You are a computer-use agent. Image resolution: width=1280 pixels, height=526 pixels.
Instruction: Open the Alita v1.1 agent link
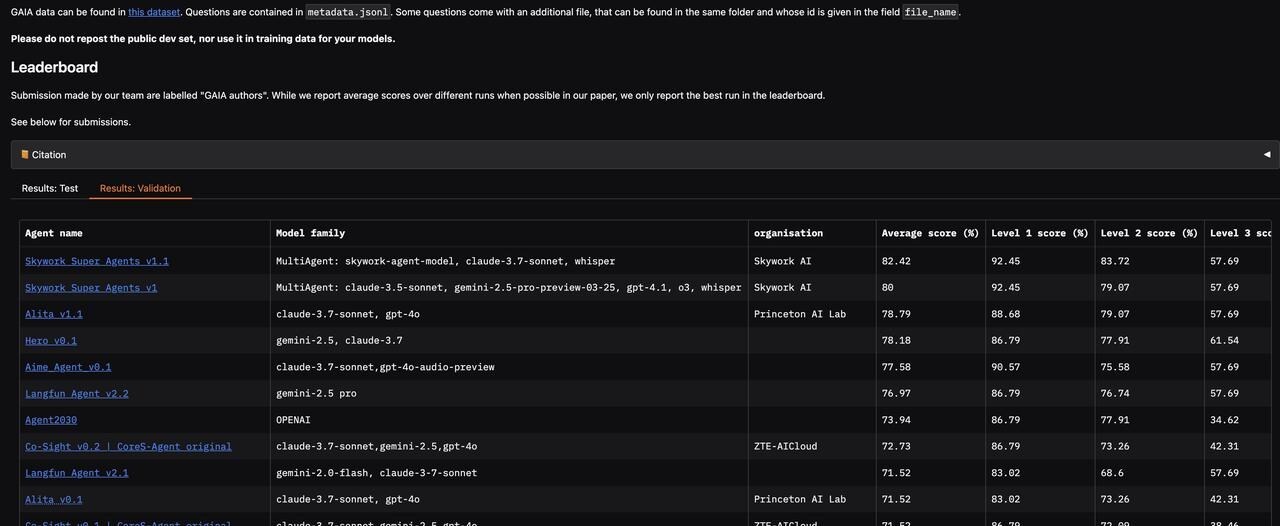tap(54, 314)
